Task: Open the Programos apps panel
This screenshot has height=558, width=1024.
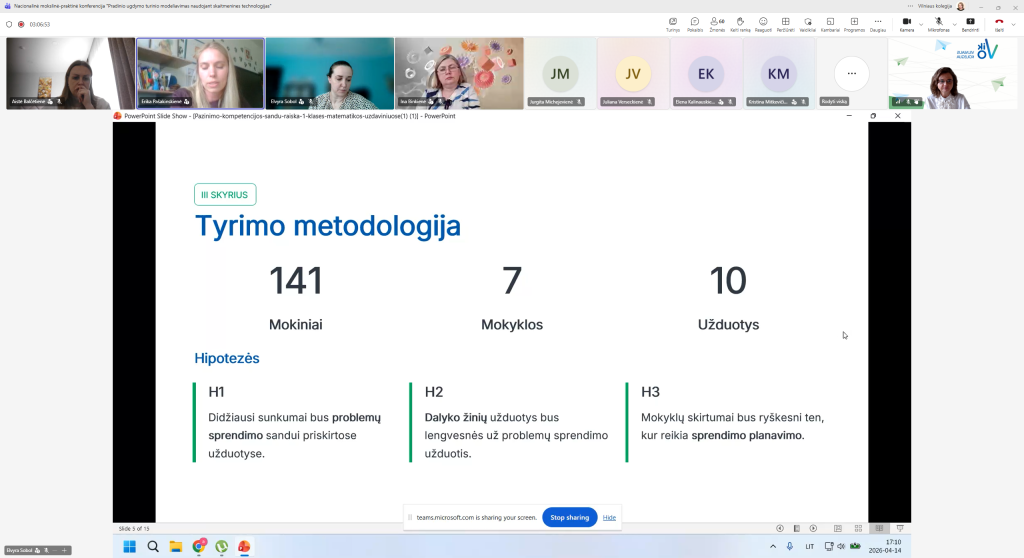Action: click(x=854, y=22)
